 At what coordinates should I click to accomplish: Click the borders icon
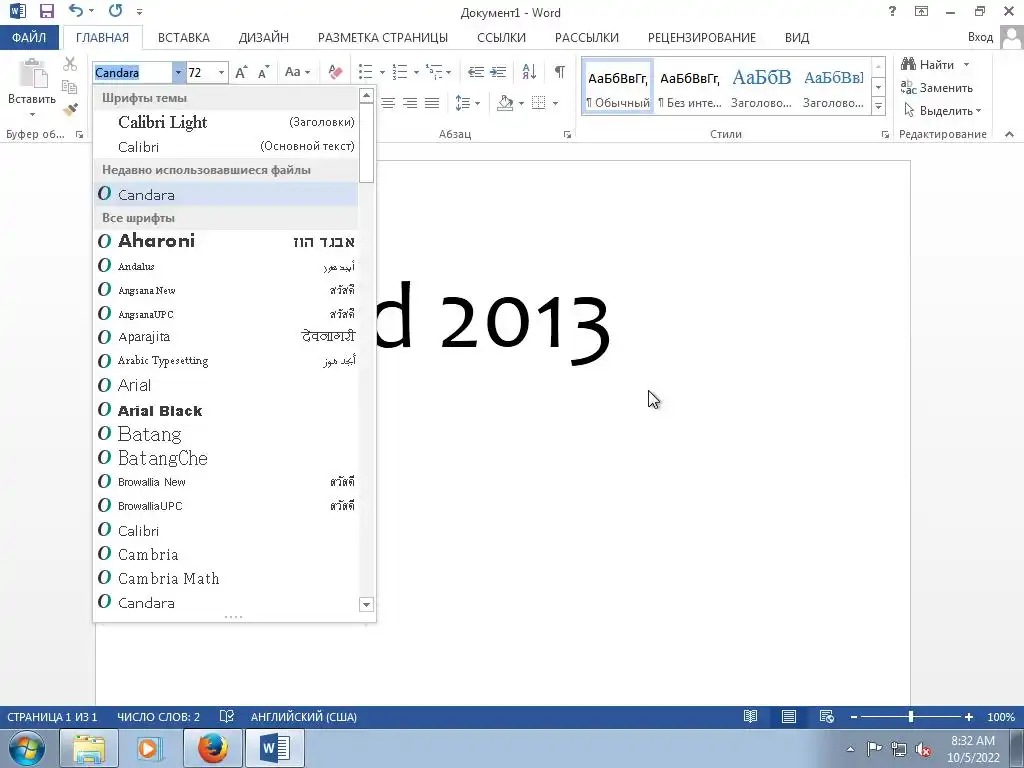tap(539, 103)
